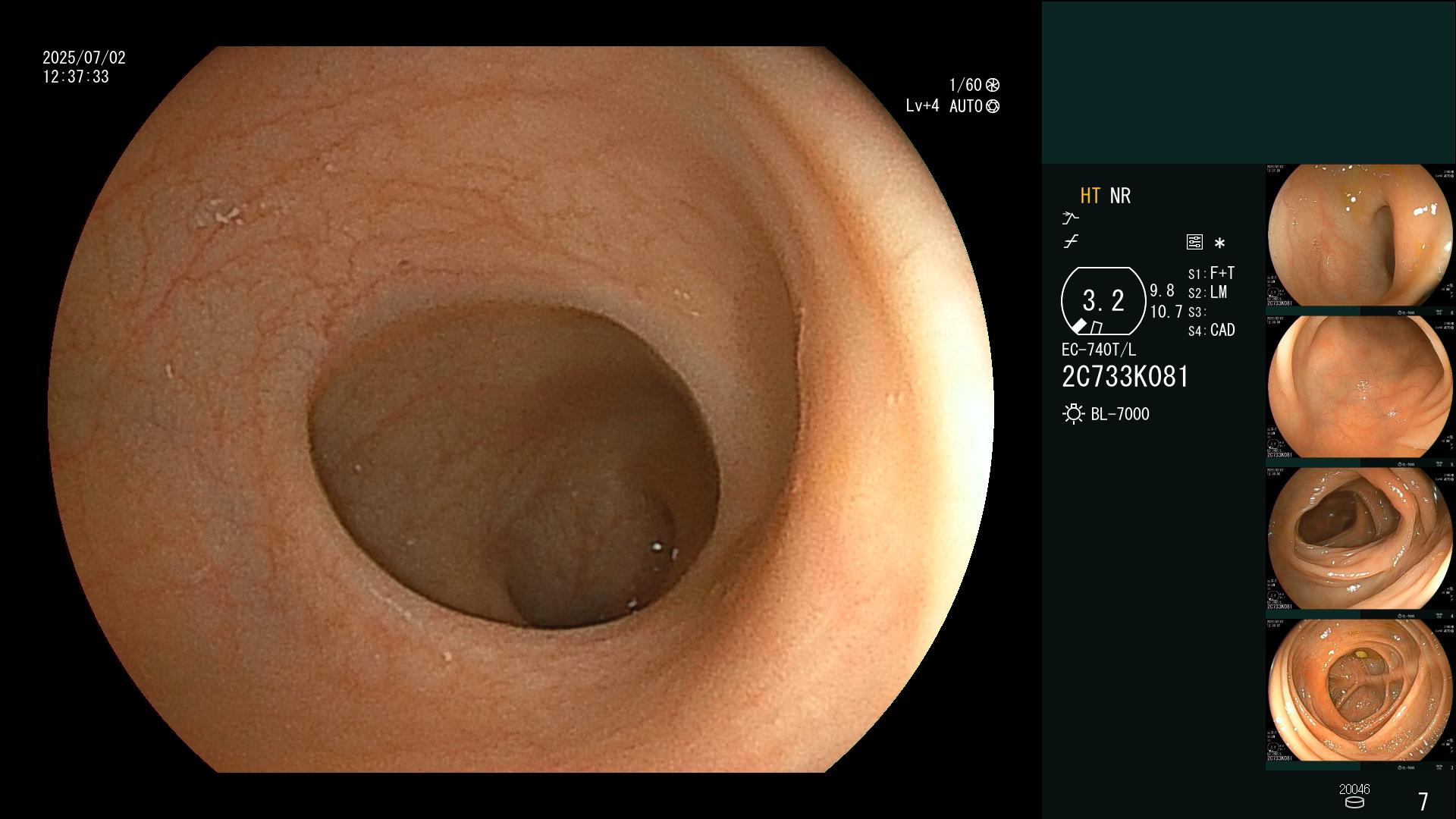Click the 10.7 insertion tube diameter value
The image size is (1456, 819).
pyautogui.click(x=1166, y=312)
